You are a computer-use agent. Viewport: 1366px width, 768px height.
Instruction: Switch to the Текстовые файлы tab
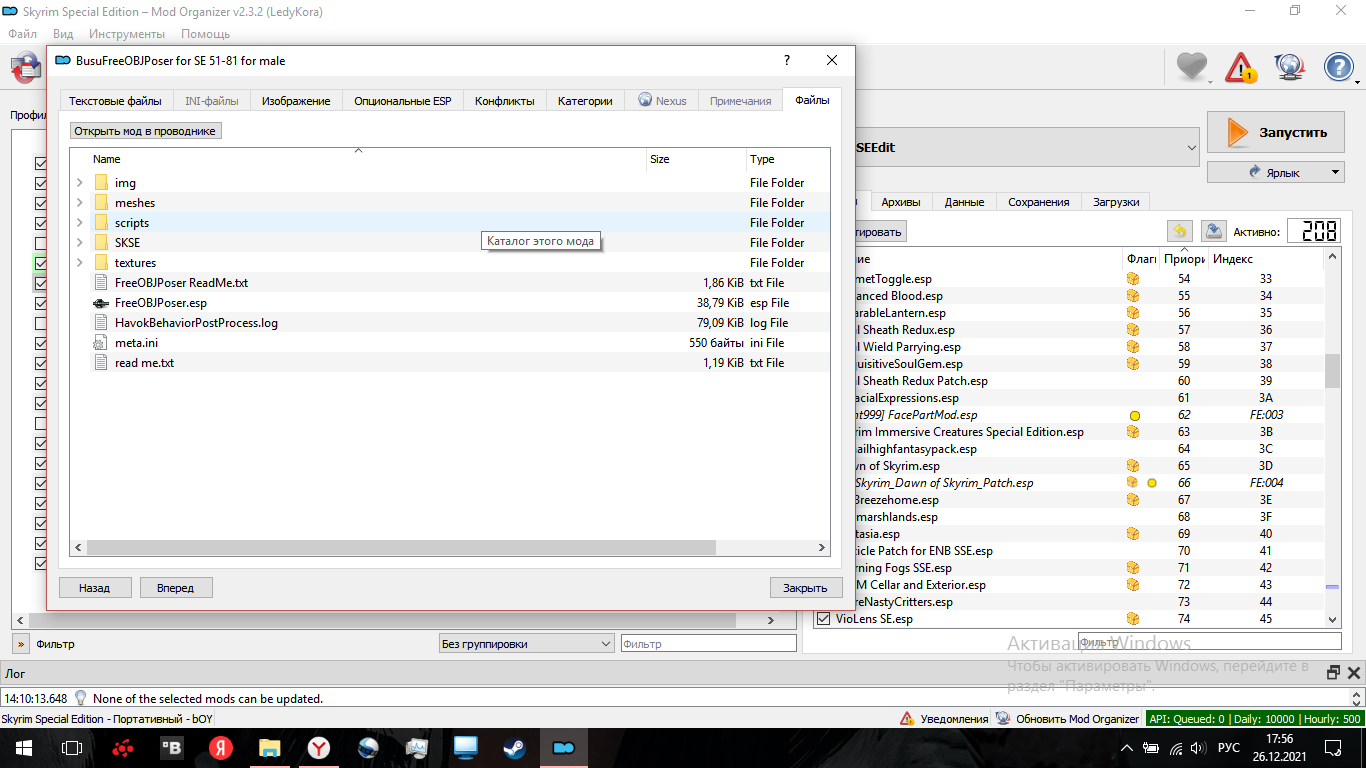pos(115,101)
